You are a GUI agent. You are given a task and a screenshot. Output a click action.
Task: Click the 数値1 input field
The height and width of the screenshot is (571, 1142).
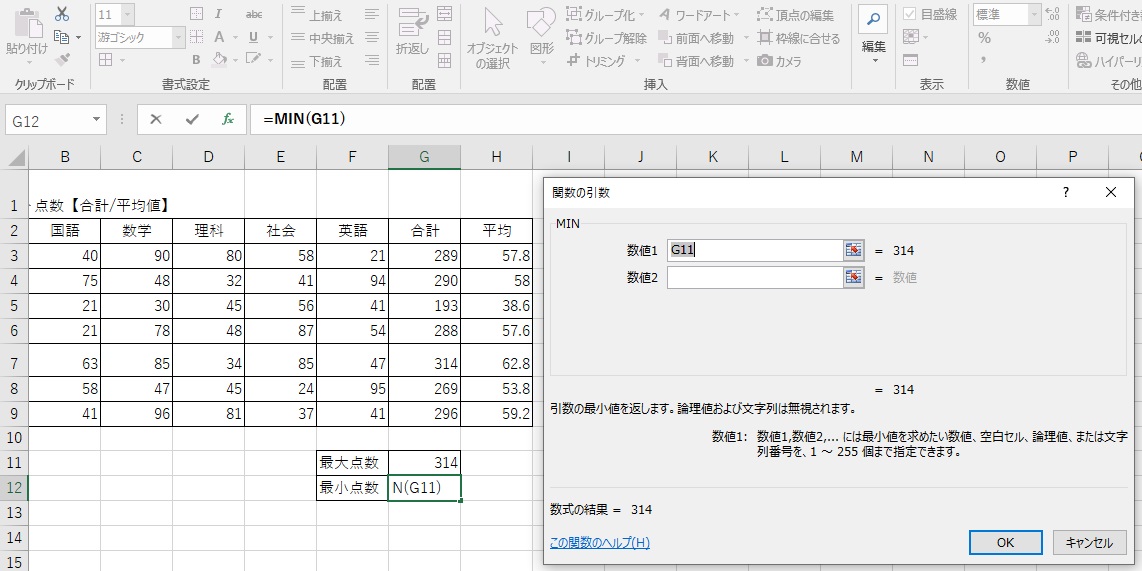click(x=755, y=251)
